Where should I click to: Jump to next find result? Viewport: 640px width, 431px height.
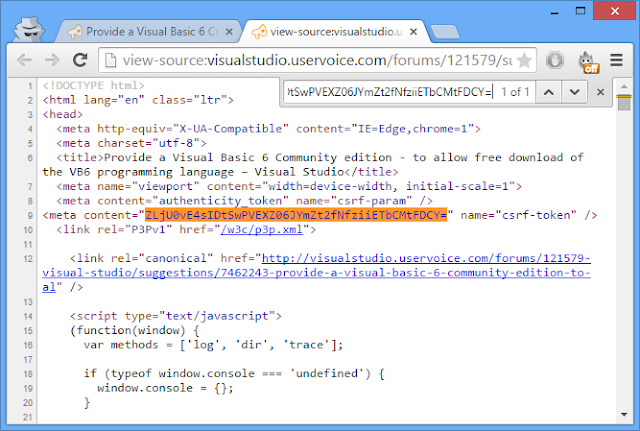[x=575, y=92]
